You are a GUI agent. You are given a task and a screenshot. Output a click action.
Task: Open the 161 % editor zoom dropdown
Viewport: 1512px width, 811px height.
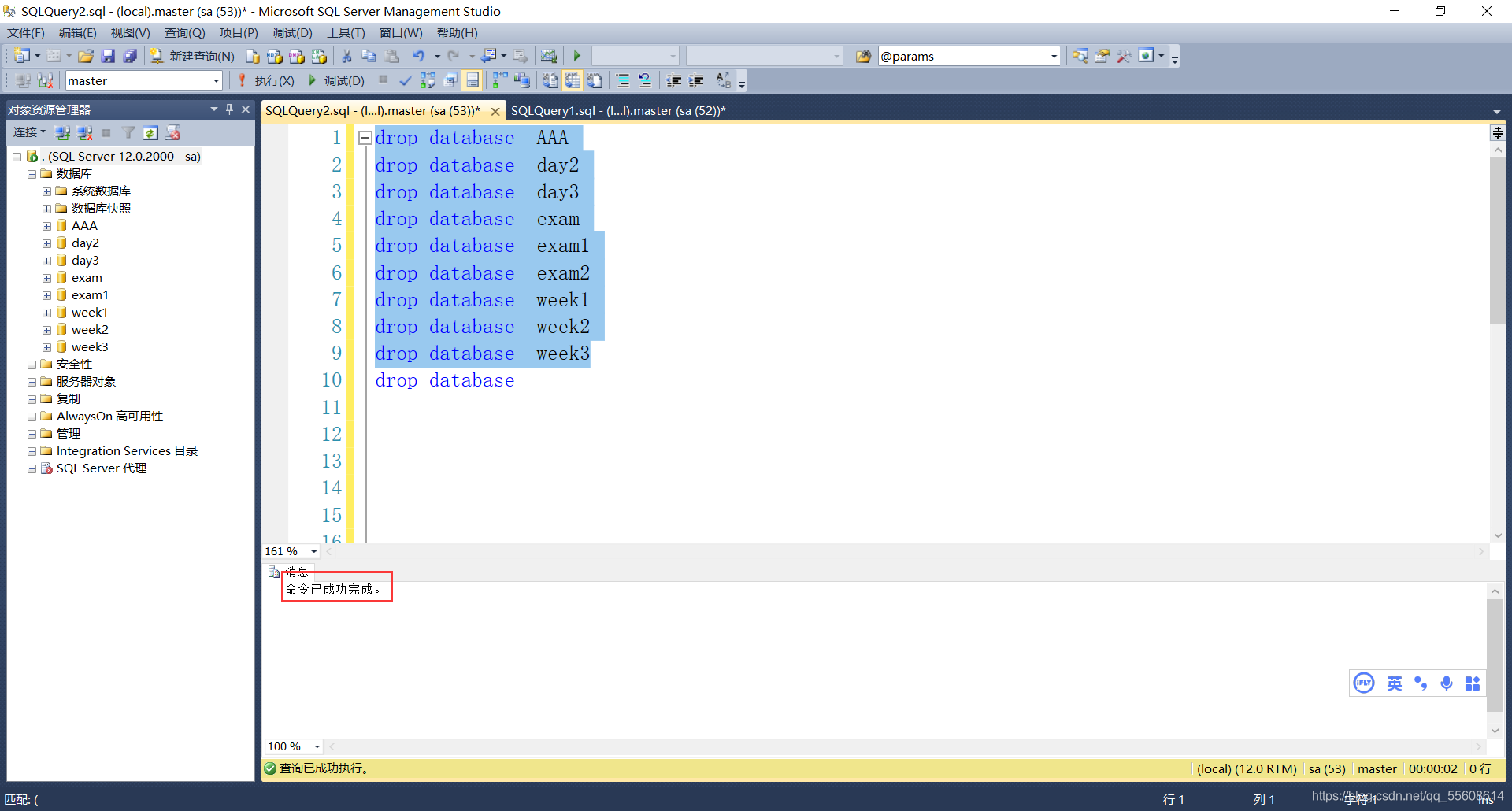click(314, 551)
